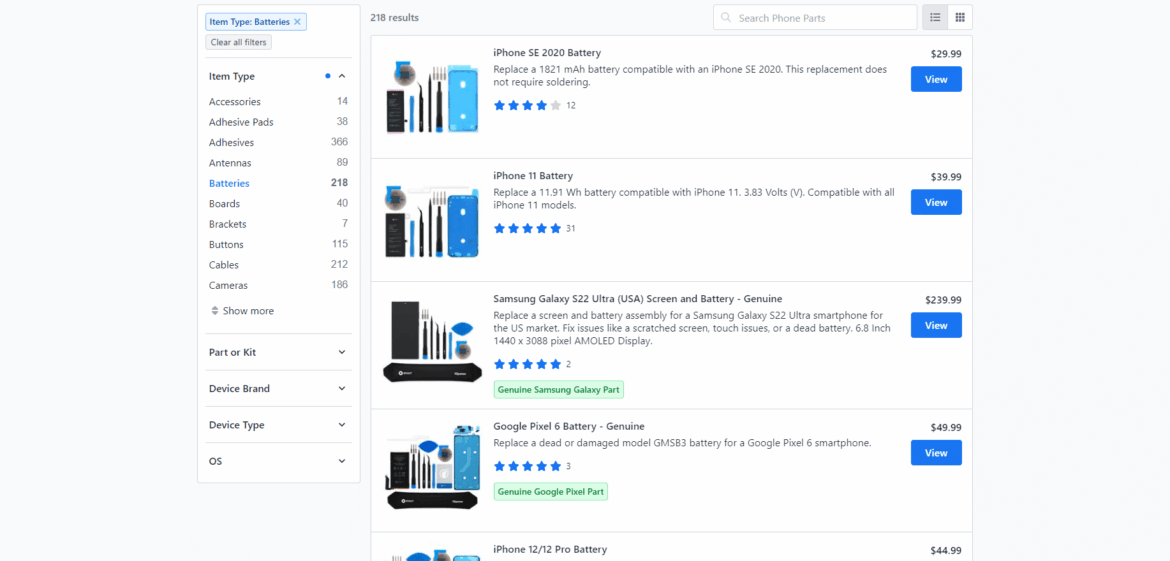Open the iPhone SE 2020 Battery thumbnail
This screenshot has height=561, width=1170.
tap(432, 97)
